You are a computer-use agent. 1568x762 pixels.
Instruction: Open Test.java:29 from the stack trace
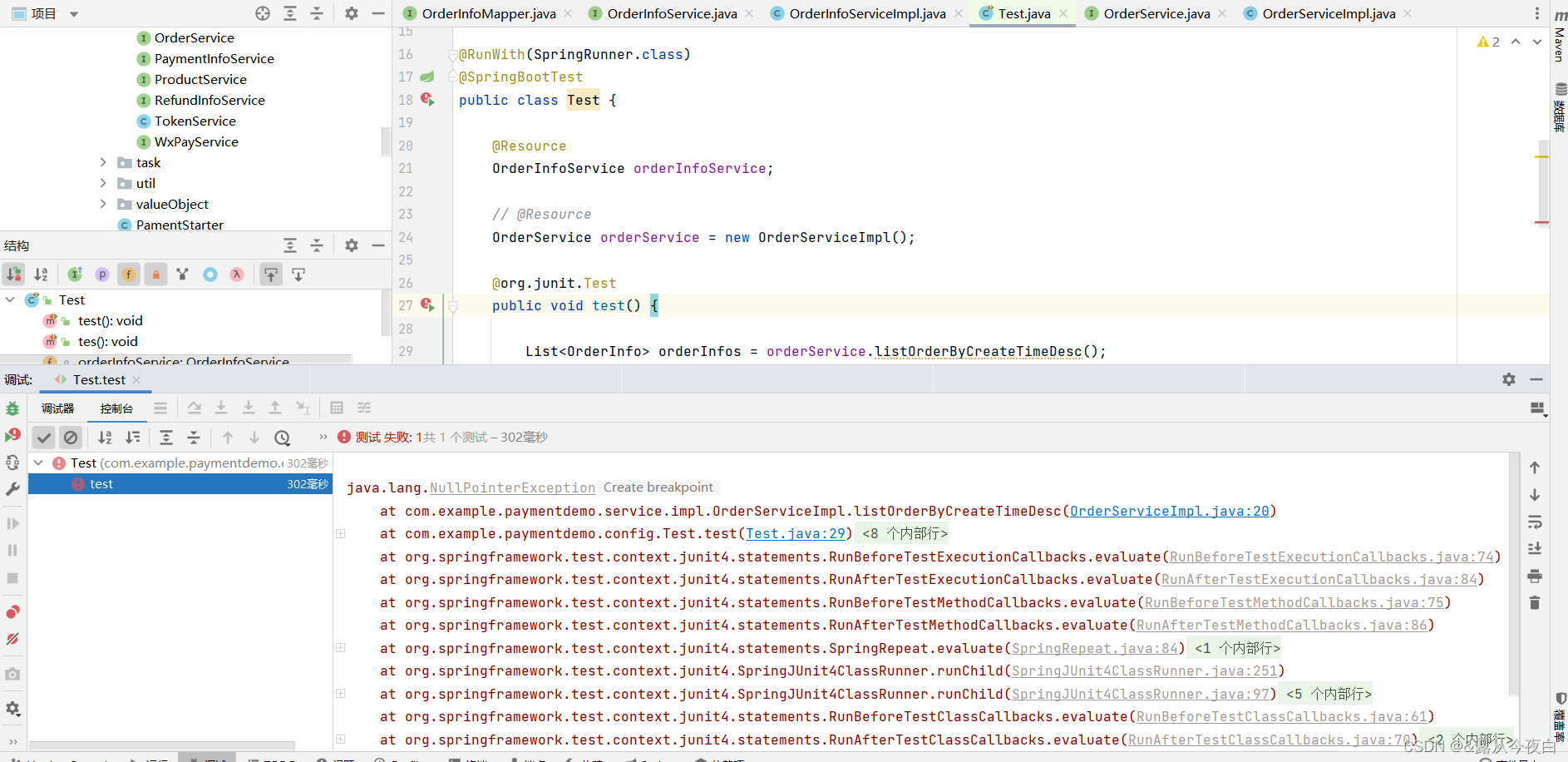(795, 533)
